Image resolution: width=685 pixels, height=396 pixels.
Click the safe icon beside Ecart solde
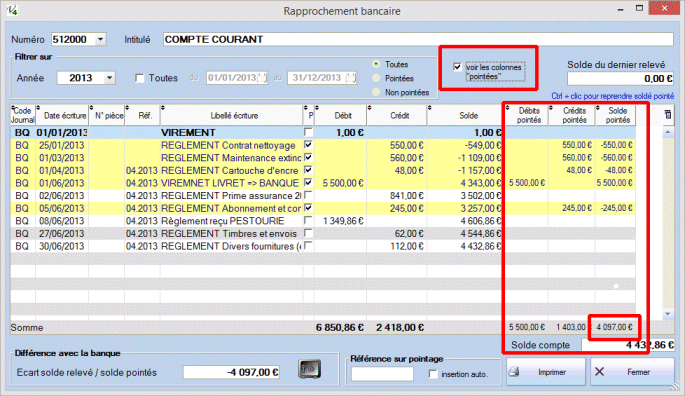[x=309, y=369]
